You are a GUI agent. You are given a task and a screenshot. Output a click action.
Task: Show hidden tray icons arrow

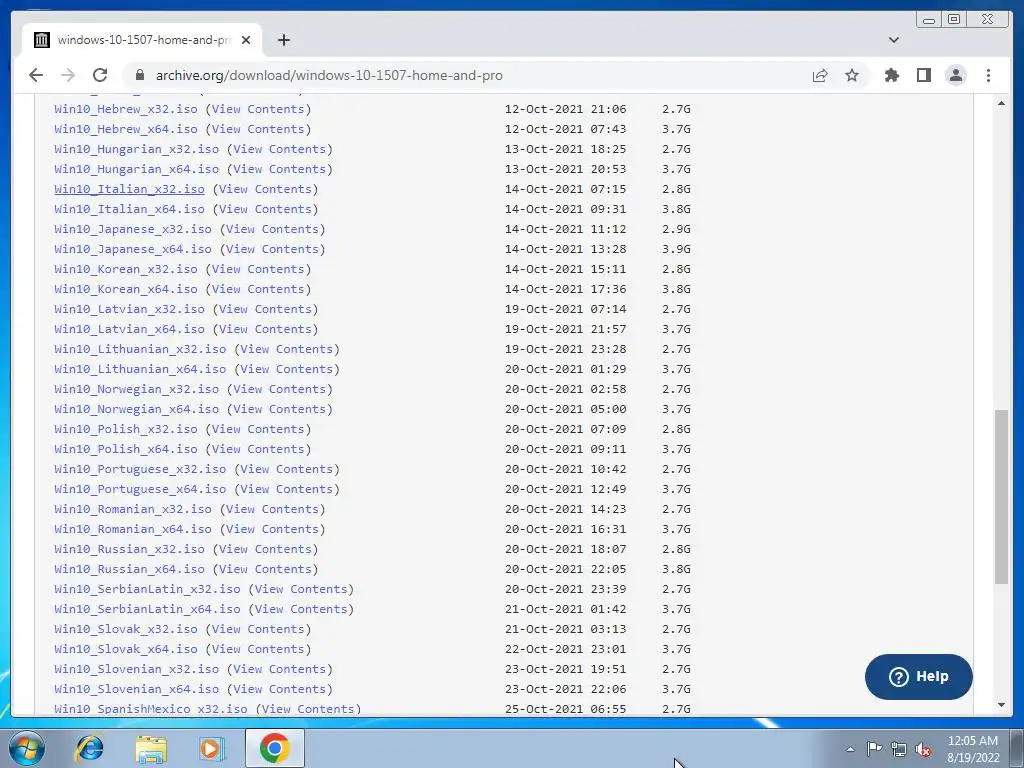point(850,749)
